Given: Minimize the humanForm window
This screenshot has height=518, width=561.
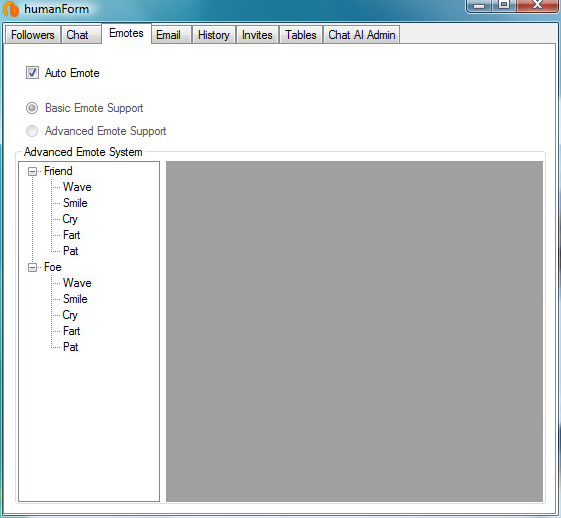Looking at the screenshot, I should coord(479,5).
